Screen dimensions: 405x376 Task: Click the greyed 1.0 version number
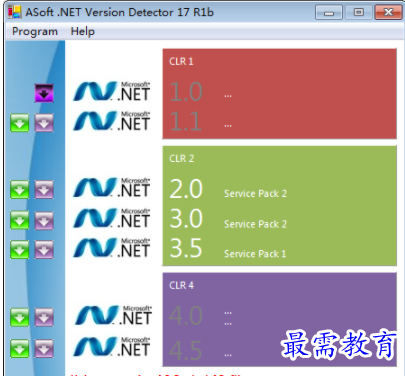[186, 92]
